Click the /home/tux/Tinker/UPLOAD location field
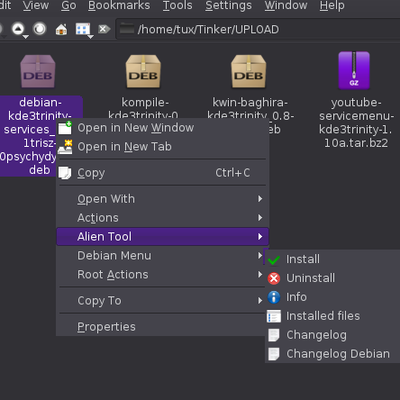 (258, 29)
